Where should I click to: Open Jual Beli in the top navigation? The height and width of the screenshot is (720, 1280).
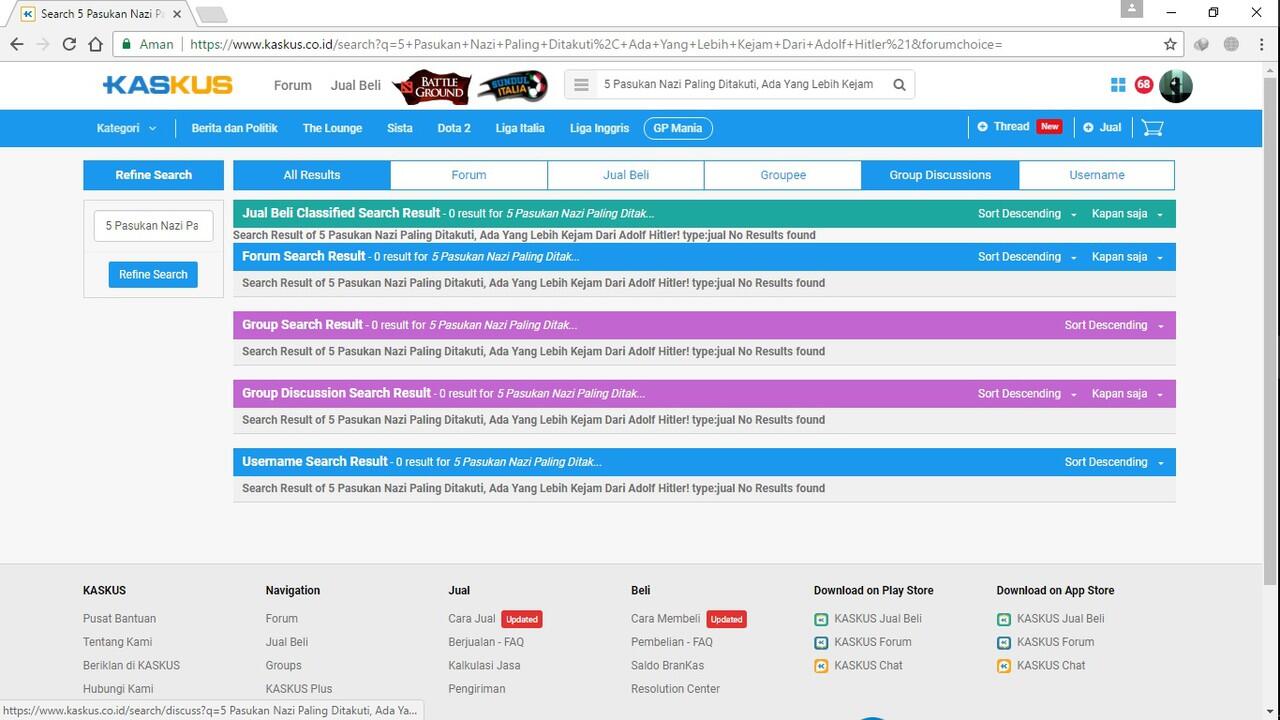(x=356, y=85)
